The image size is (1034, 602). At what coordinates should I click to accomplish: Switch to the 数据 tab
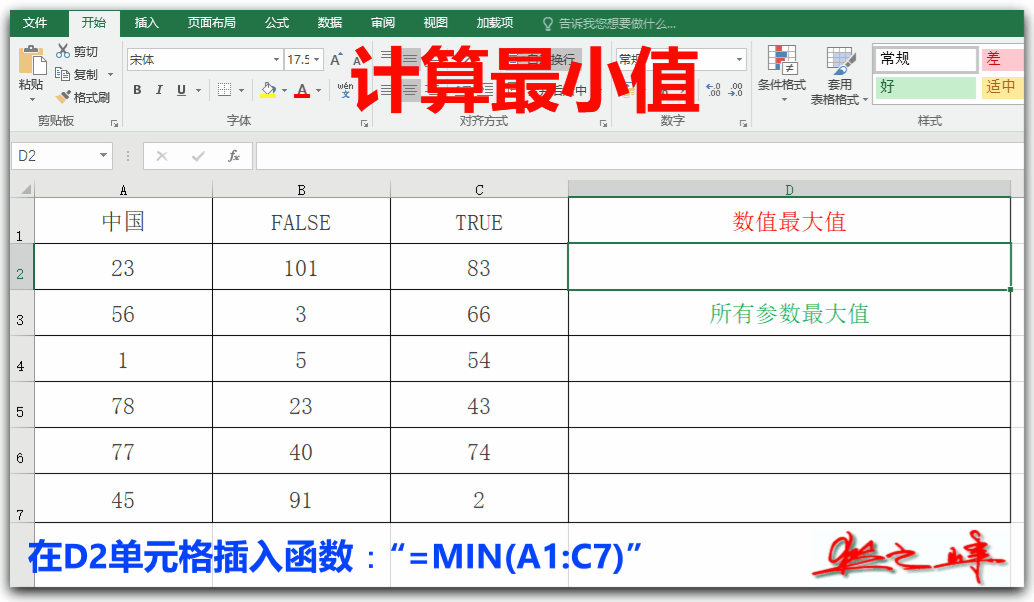point(329,23)
